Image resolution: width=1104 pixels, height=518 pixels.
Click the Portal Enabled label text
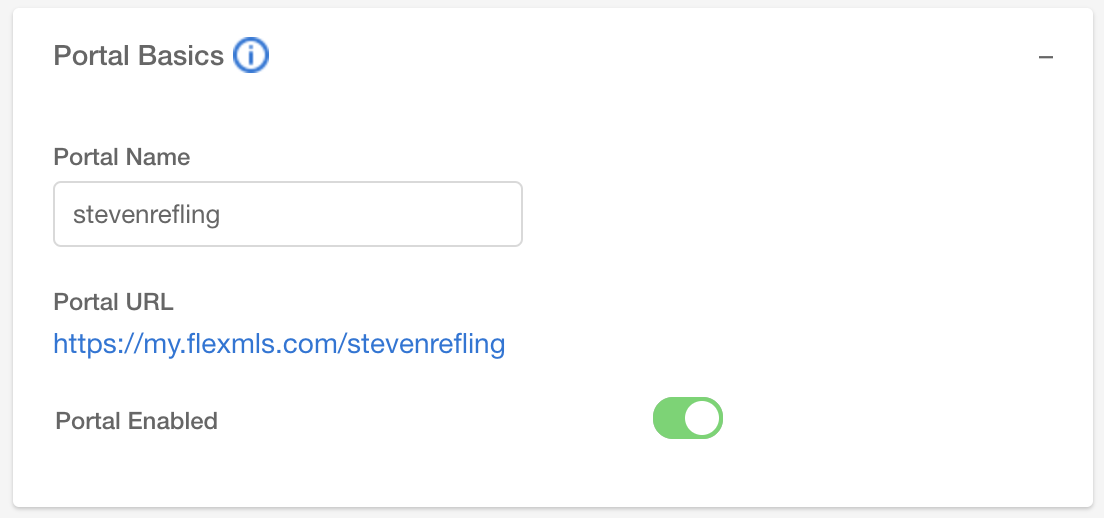coord(137,421)
